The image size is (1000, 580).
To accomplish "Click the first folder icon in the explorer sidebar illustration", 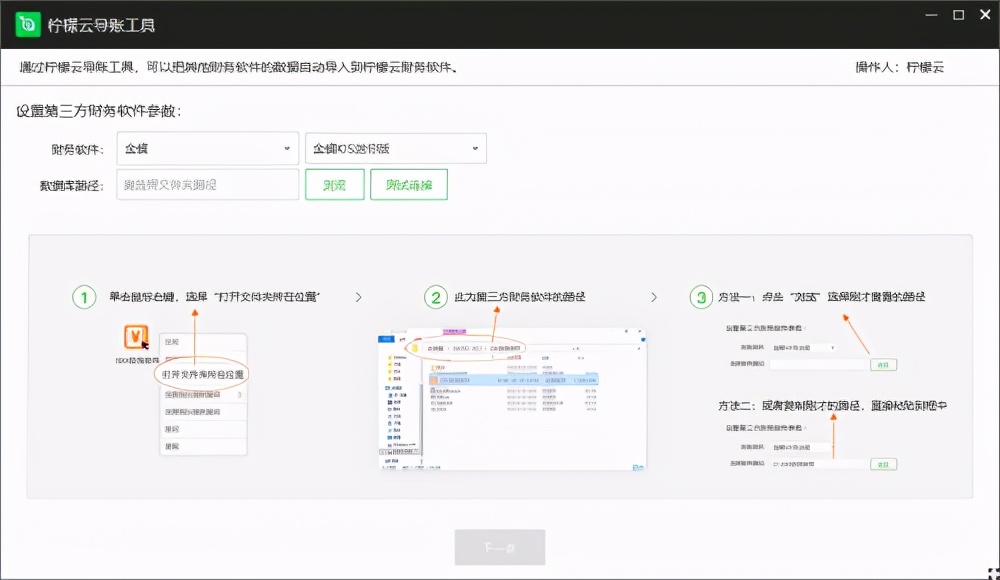I will (390, 357).
